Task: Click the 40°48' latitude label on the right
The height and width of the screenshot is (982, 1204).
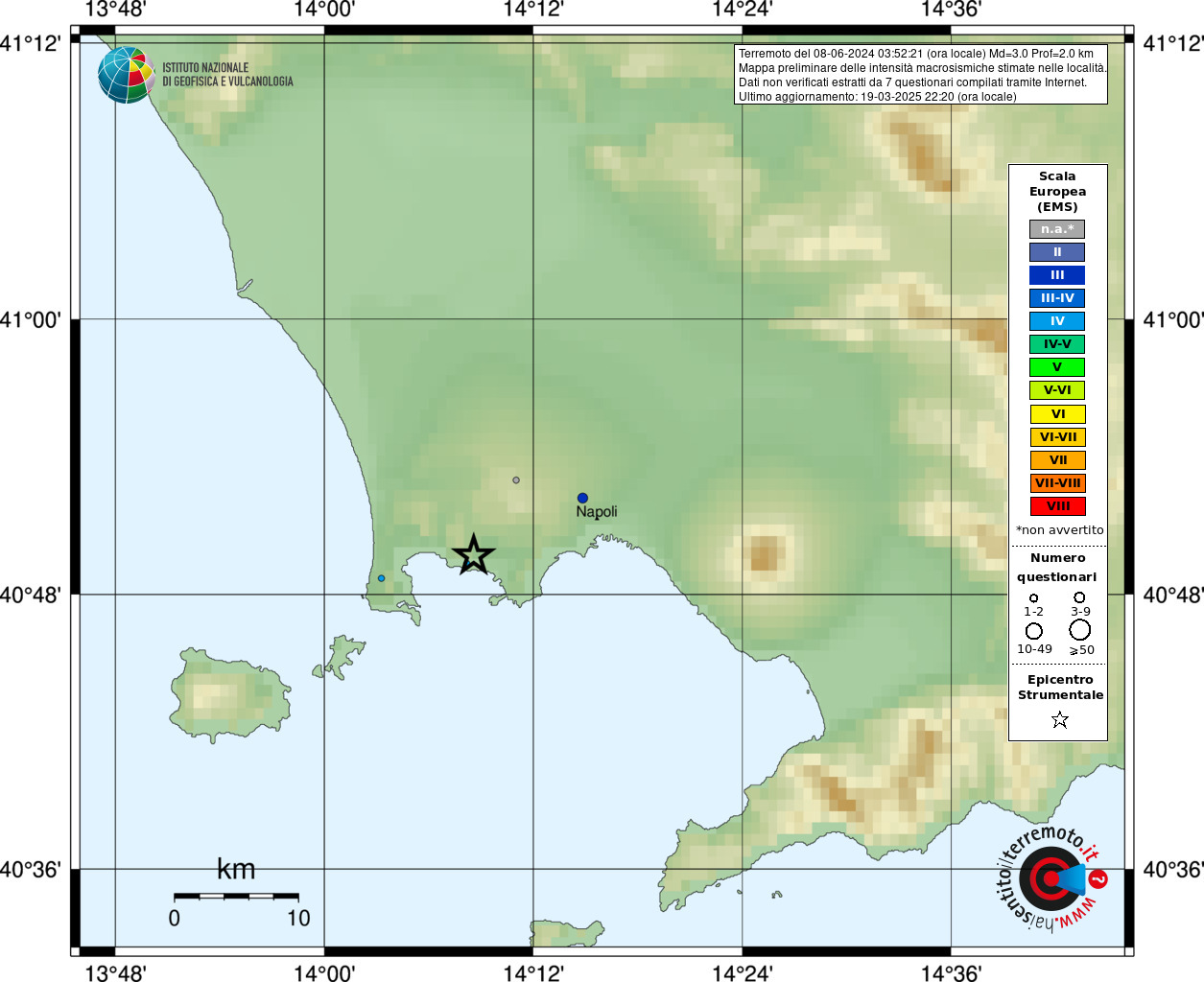Action: [x=1172, y=596]
